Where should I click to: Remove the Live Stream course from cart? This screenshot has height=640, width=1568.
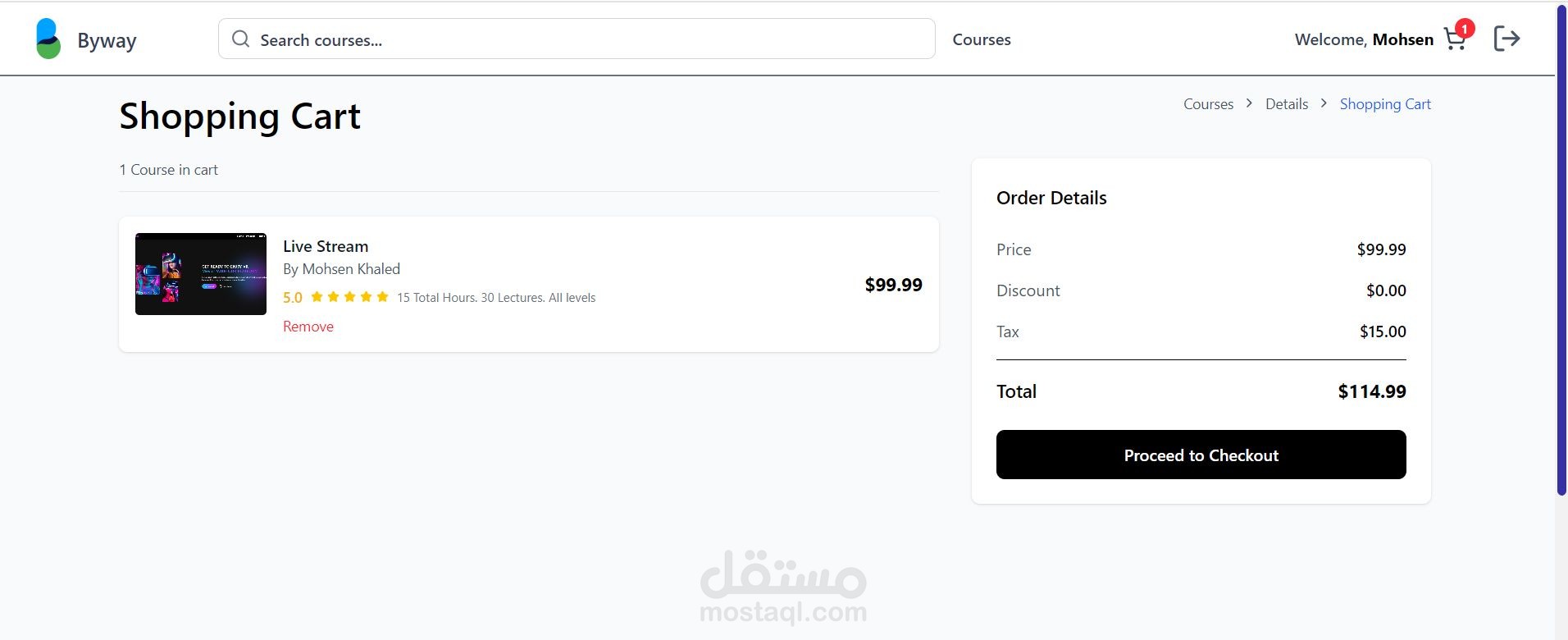[308, 327]
